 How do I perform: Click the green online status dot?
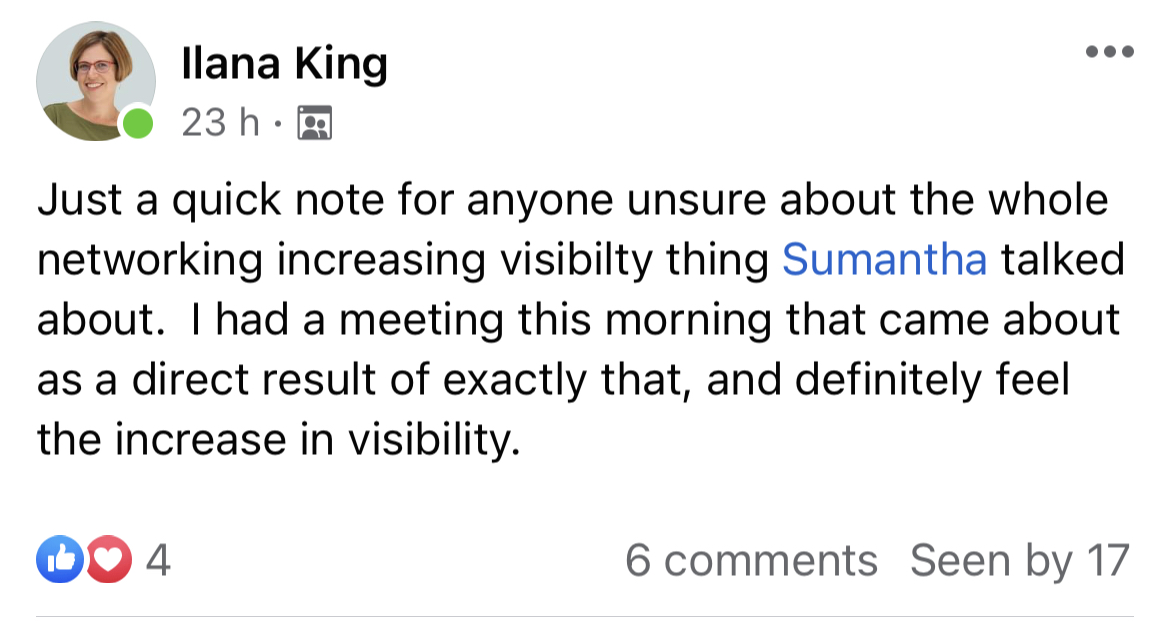click(138, 125)
